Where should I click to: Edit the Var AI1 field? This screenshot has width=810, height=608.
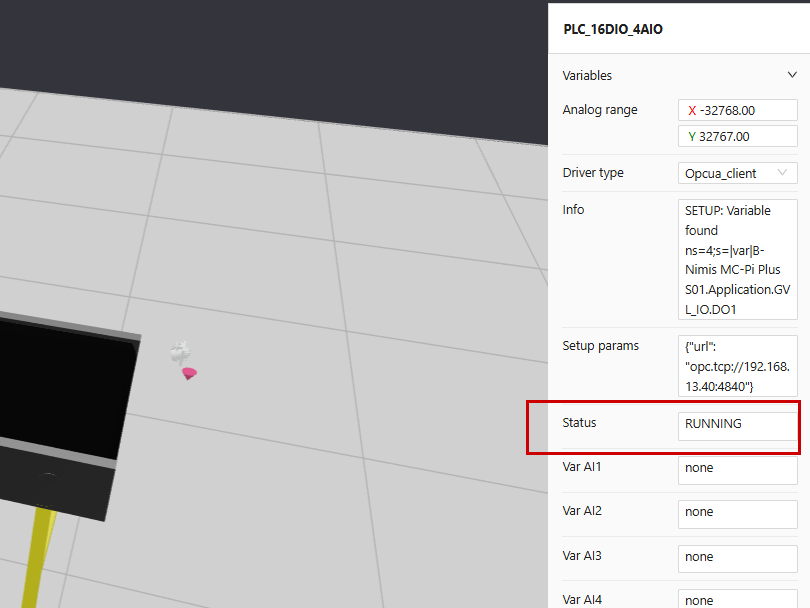pos(737,470)
